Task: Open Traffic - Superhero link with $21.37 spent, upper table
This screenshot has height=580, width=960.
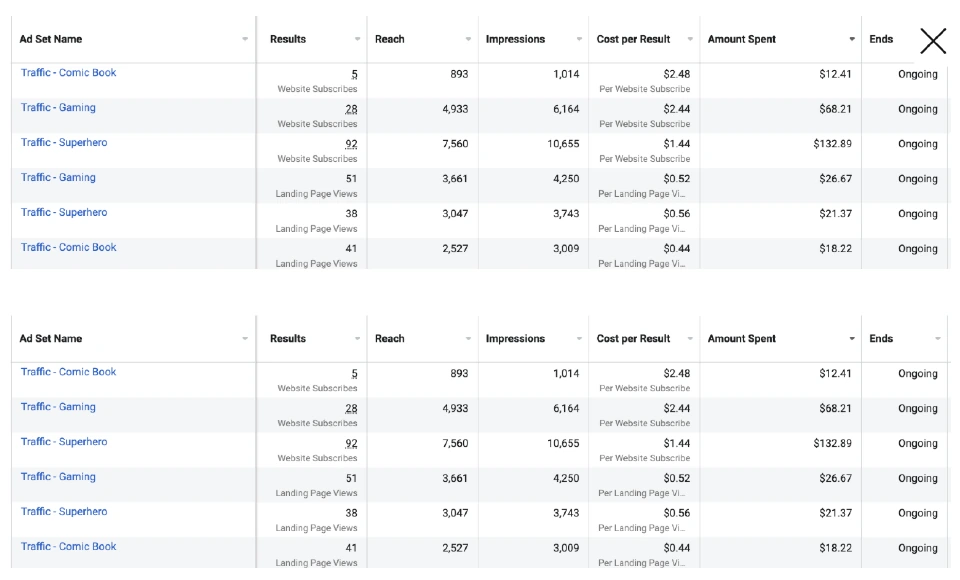Action: click(64, 212)
